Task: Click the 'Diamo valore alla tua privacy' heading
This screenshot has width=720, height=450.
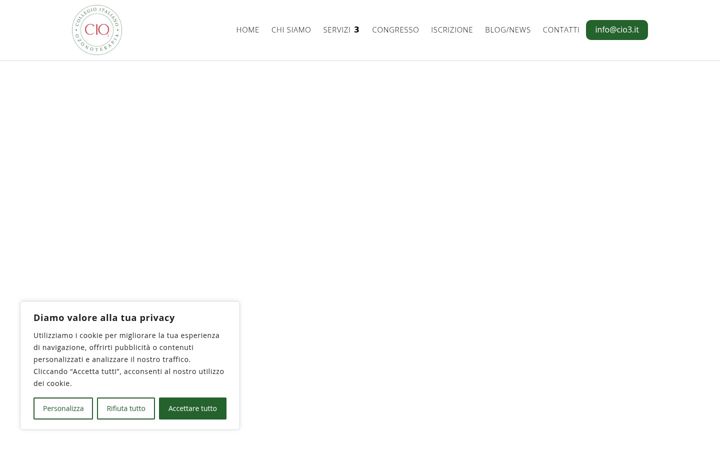Action: (104, 318)
